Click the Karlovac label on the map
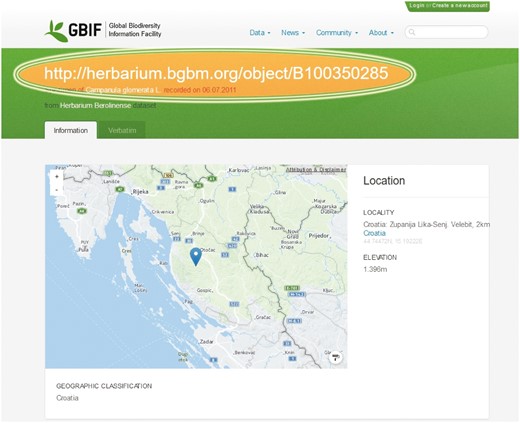 238,170
